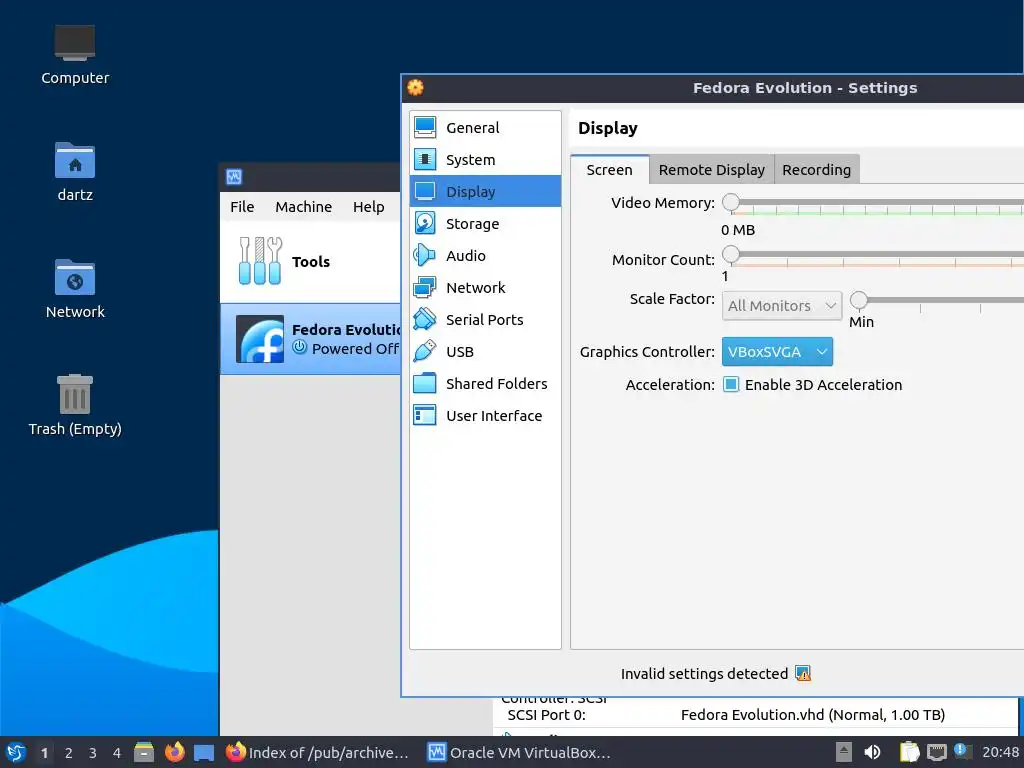Open the Shared Folders settings category
Viewport: 1024px width, 768px height.
[485, 383]
